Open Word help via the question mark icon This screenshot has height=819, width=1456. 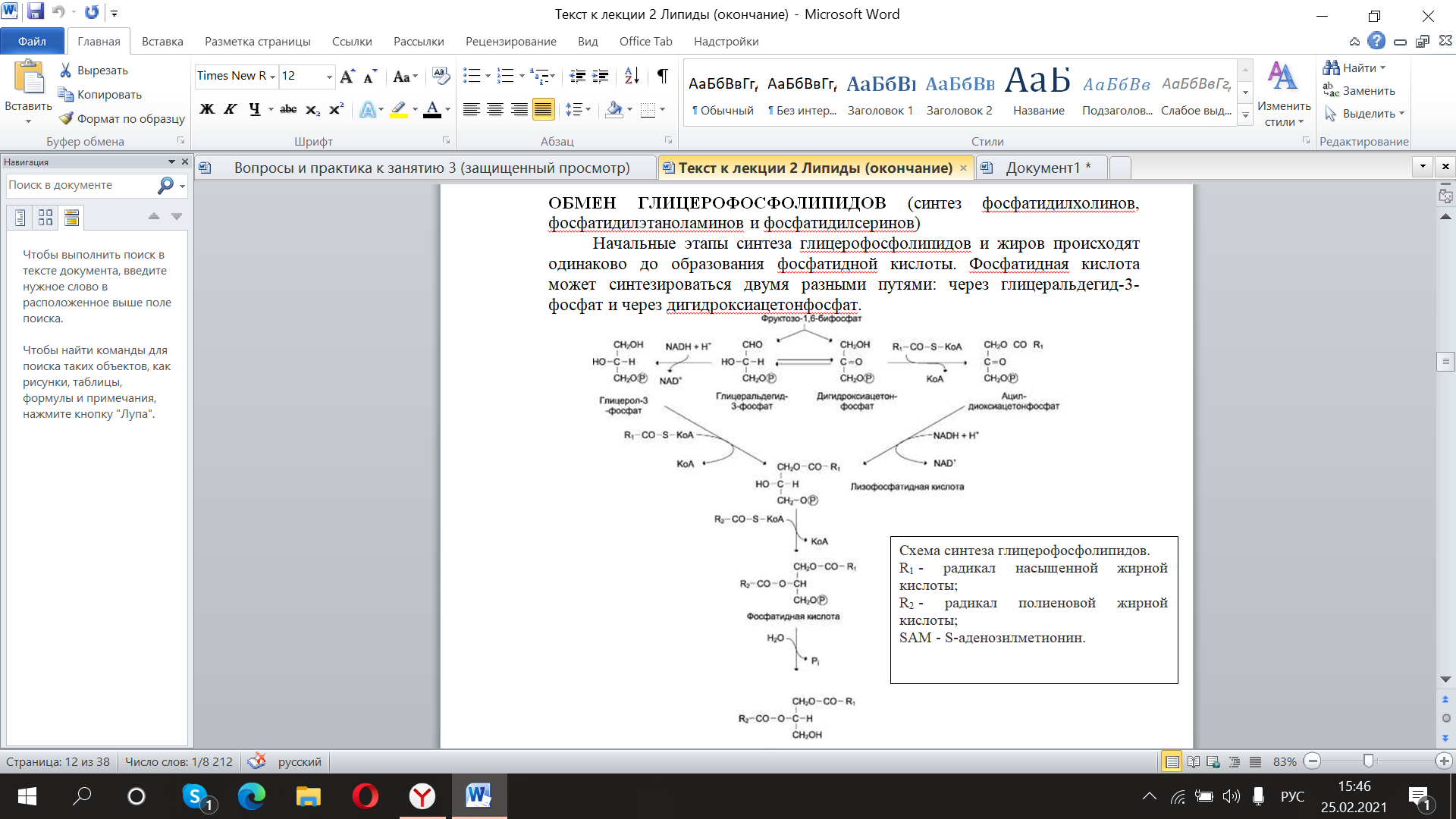[1376, 41]
